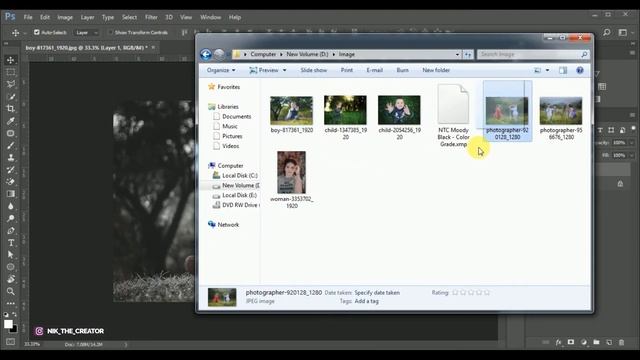The width and height of the screenshot is (640, 360).
Task: Toggle the Auto-Select checkbox
Action: tap(37, 32)
